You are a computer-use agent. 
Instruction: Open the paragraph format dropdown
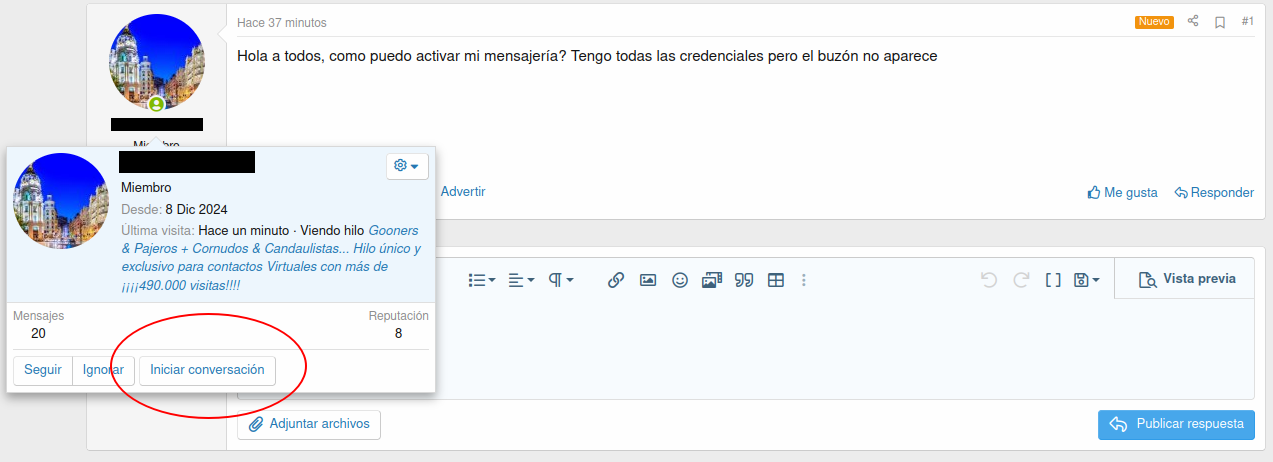click(x=560, y=281)
